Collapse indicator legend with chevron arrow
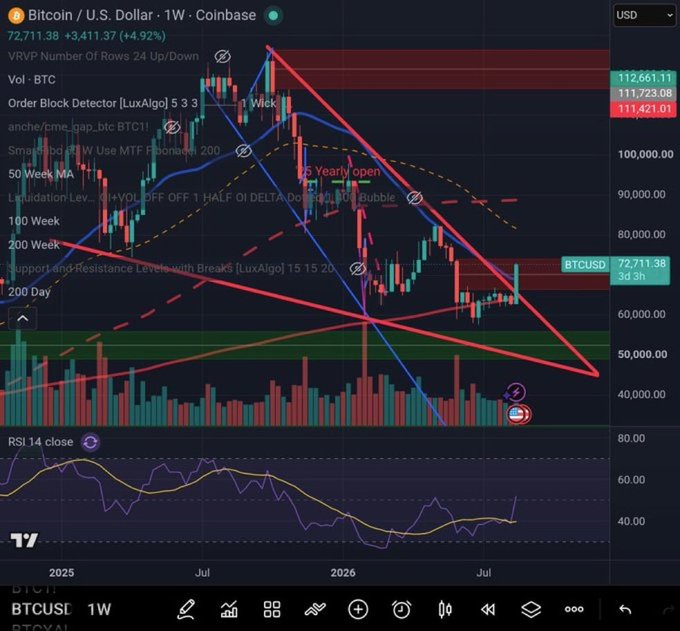The width and height of the screenshot is (680, 631). tap(23, 319)
